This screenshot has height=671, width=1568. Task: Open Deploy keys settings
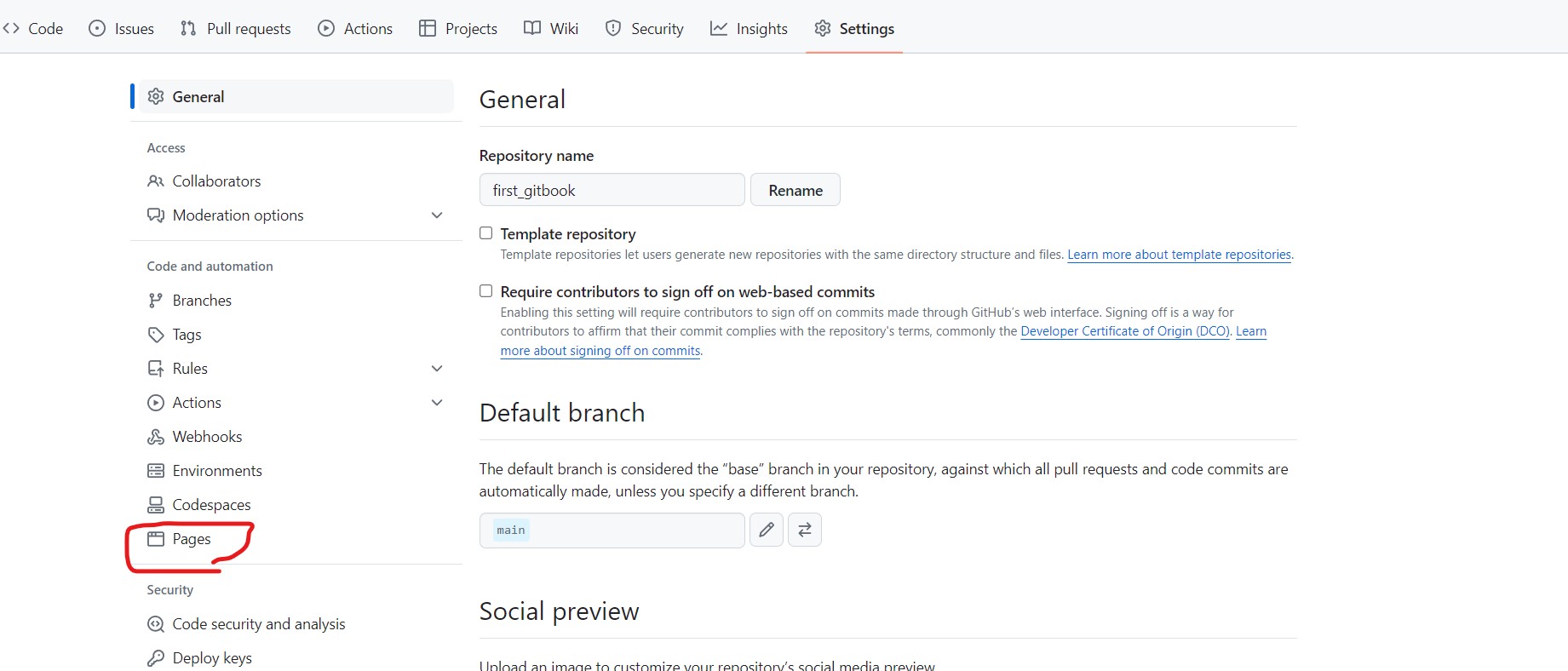[212, 658]
